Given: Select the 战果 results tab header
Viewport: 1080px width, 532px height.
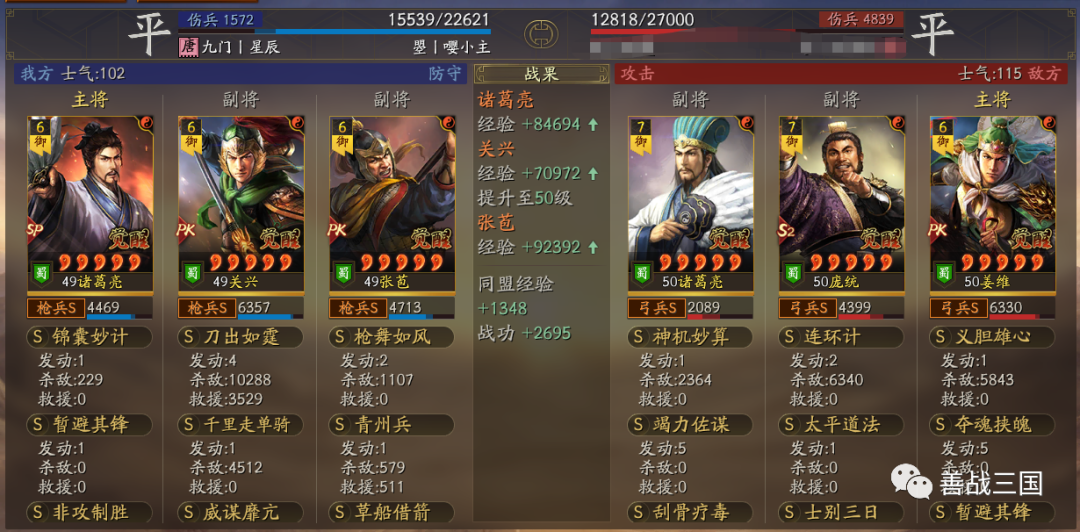Looking at the screenshot, I should [541, 74].
